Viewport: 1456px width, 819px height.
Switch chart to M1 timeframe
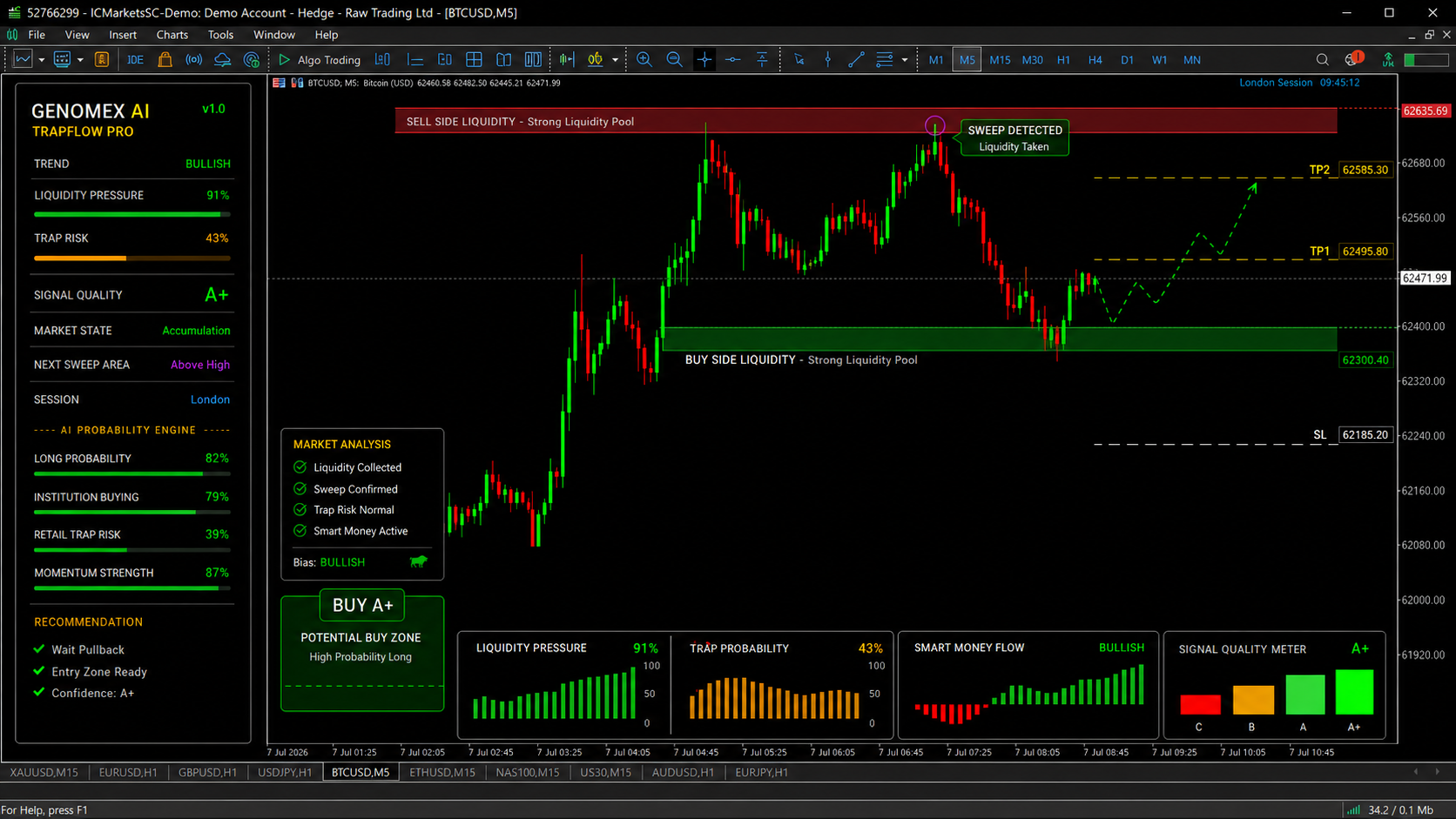(936, 59)
